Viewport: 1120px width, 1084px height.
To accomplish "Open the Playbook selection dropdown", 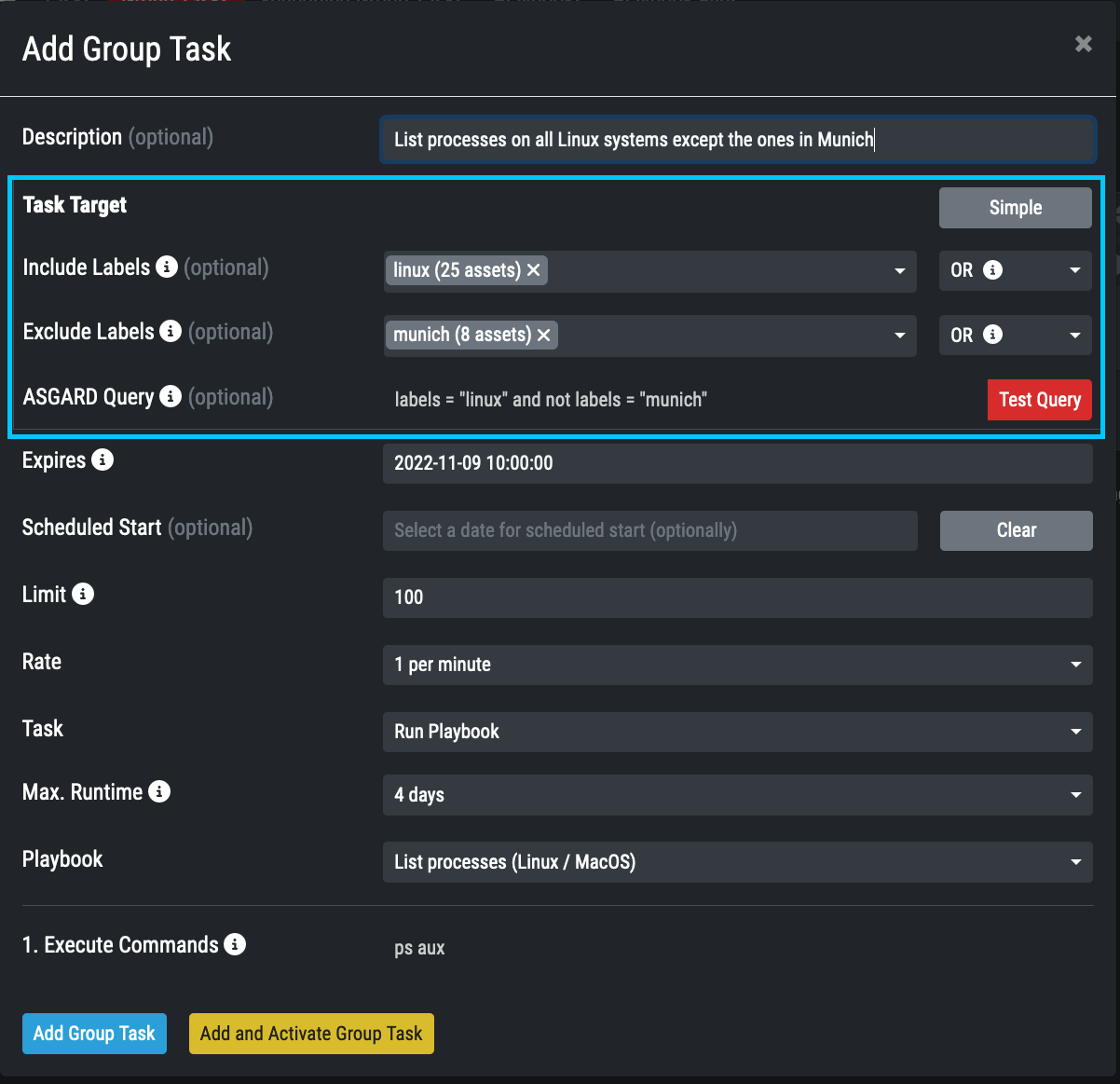I will (x=737, y=862).
